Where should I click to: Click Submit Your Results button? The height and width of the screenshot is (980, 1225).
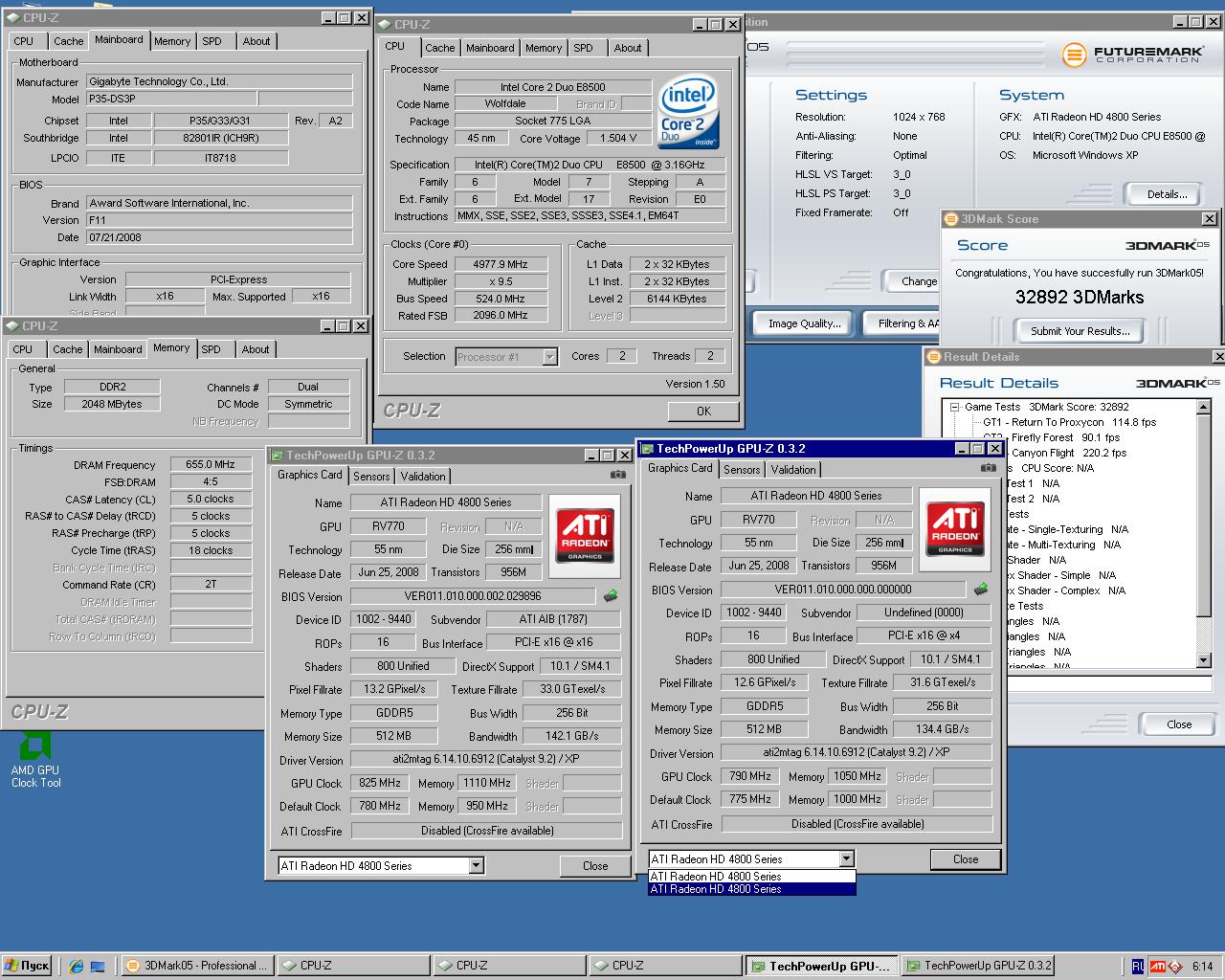point(1080,330)
